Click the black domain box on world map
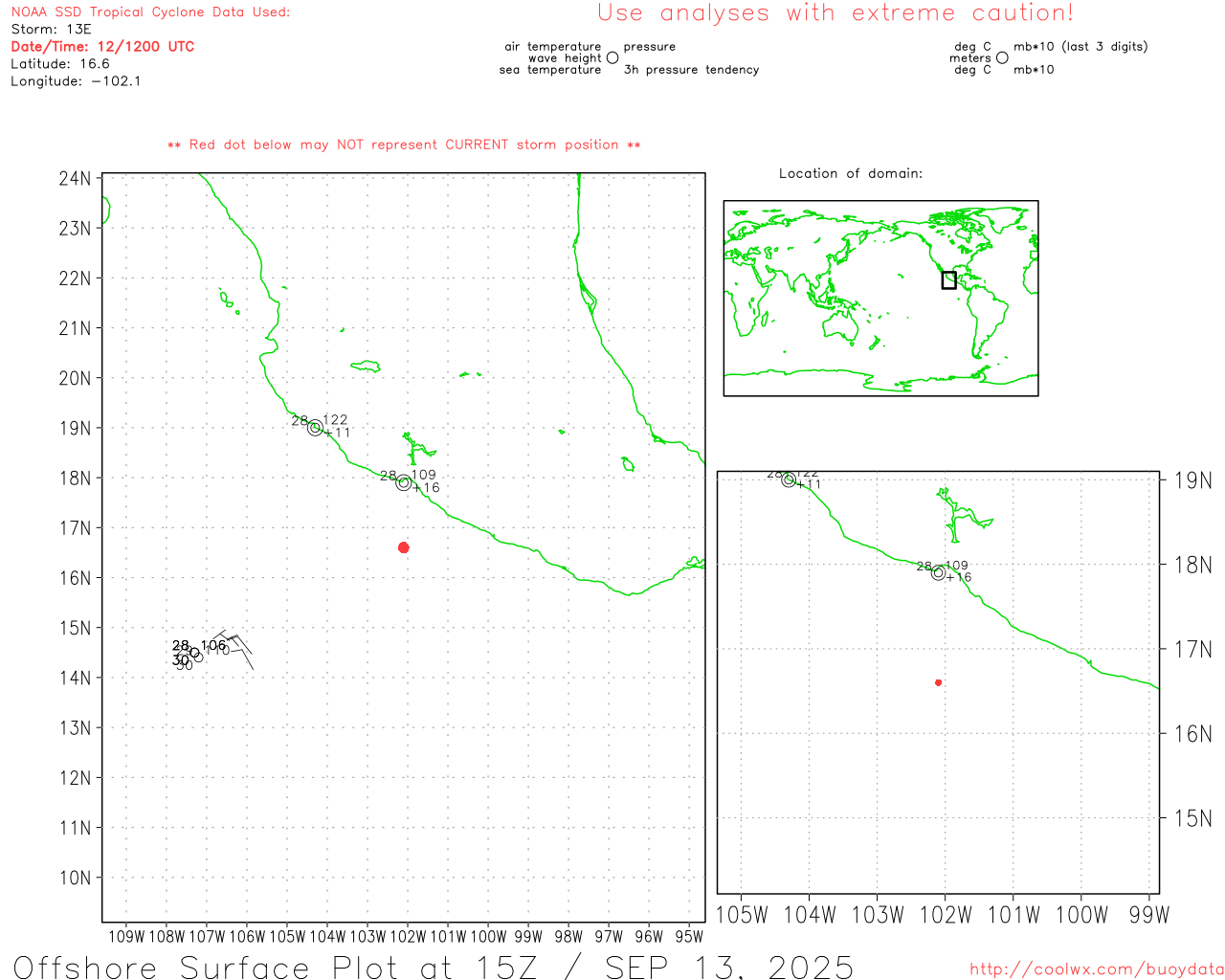 pos(948,280)
